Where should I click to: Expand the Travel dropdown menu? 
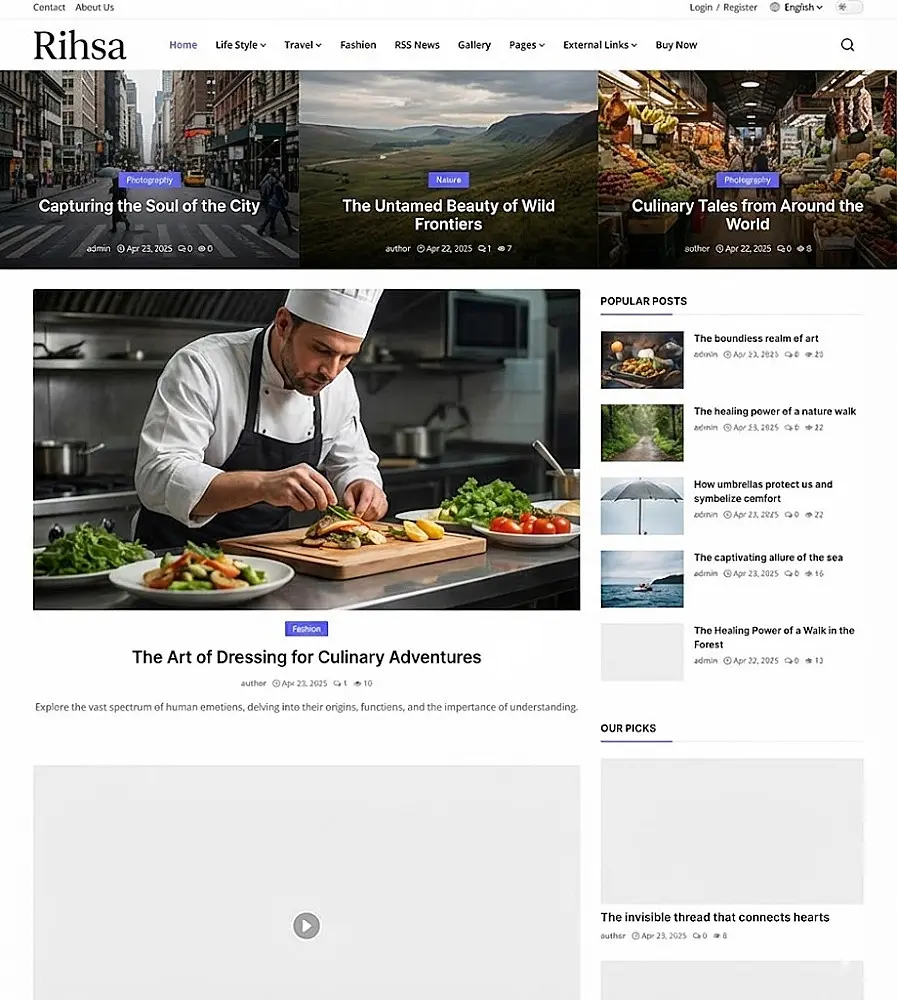click(x=303, y=45)
